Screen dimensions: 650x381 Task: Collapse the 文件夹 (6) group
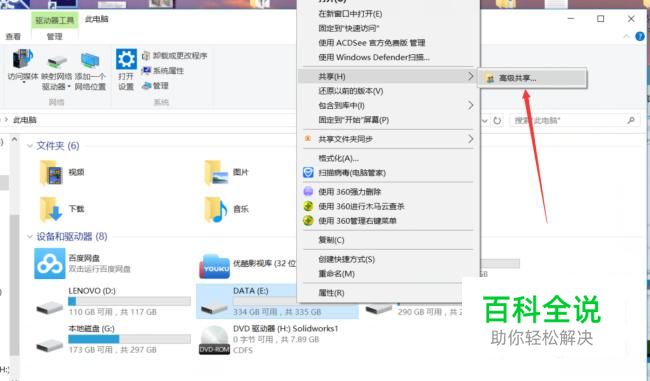29,146
